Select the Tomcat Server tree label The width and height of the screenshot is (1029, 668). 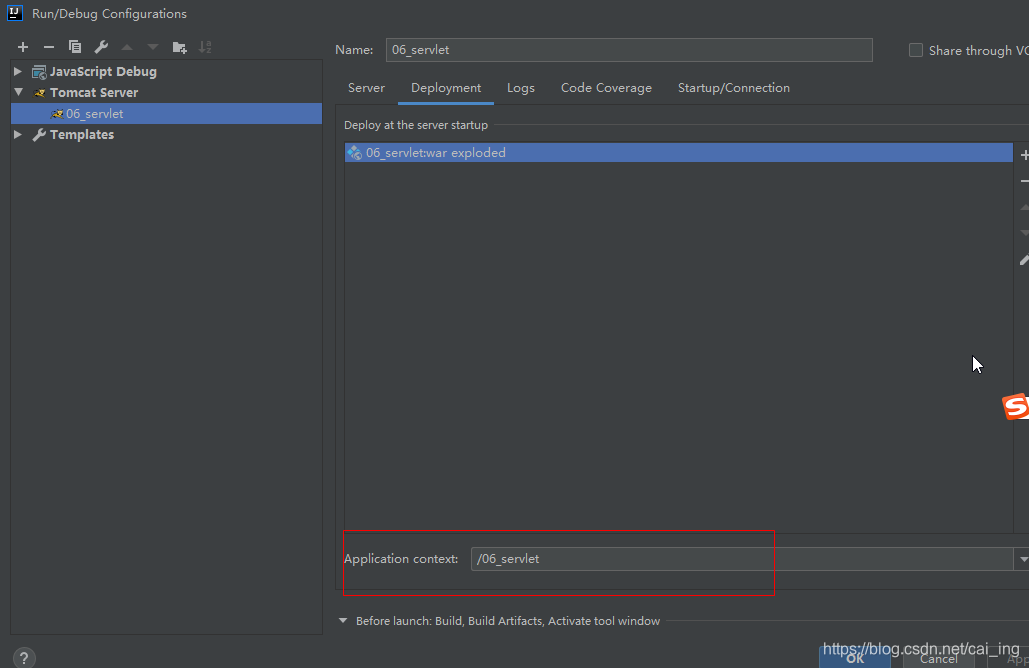pos(94,93)
